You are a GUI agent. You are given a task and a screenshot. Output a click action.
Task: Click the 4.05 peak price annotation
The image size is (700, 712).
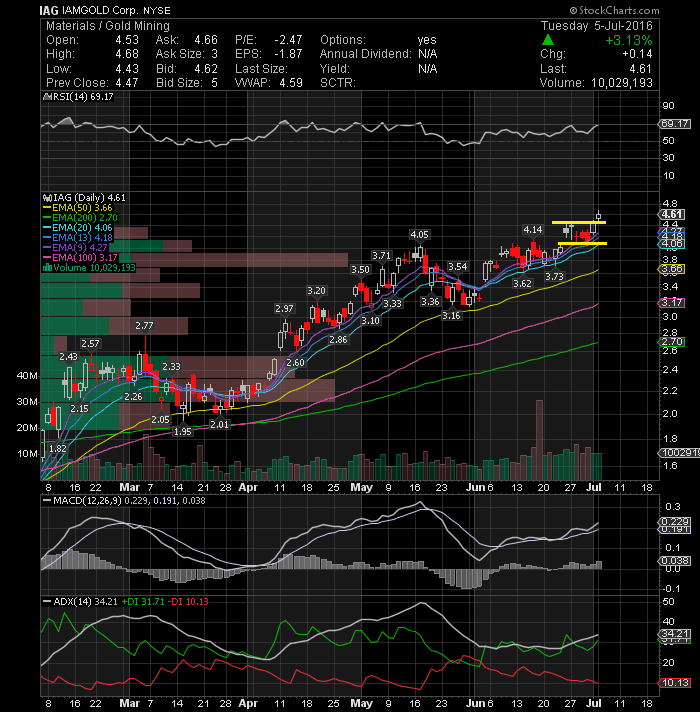tap(419, 235)
